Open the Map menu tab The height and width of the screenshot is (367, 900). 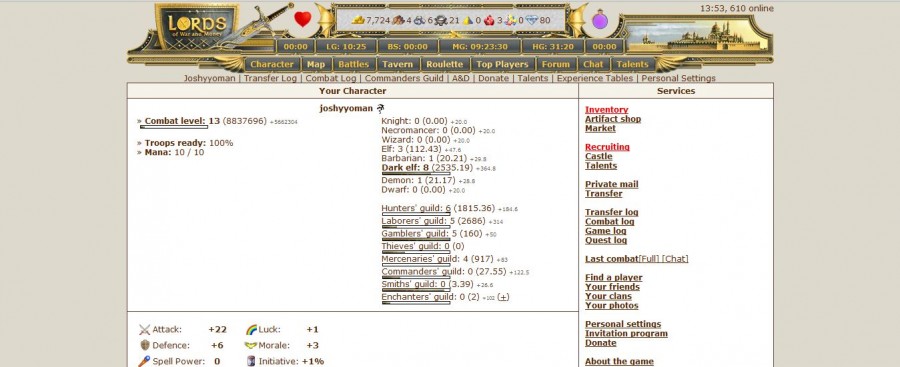[316, 64]
